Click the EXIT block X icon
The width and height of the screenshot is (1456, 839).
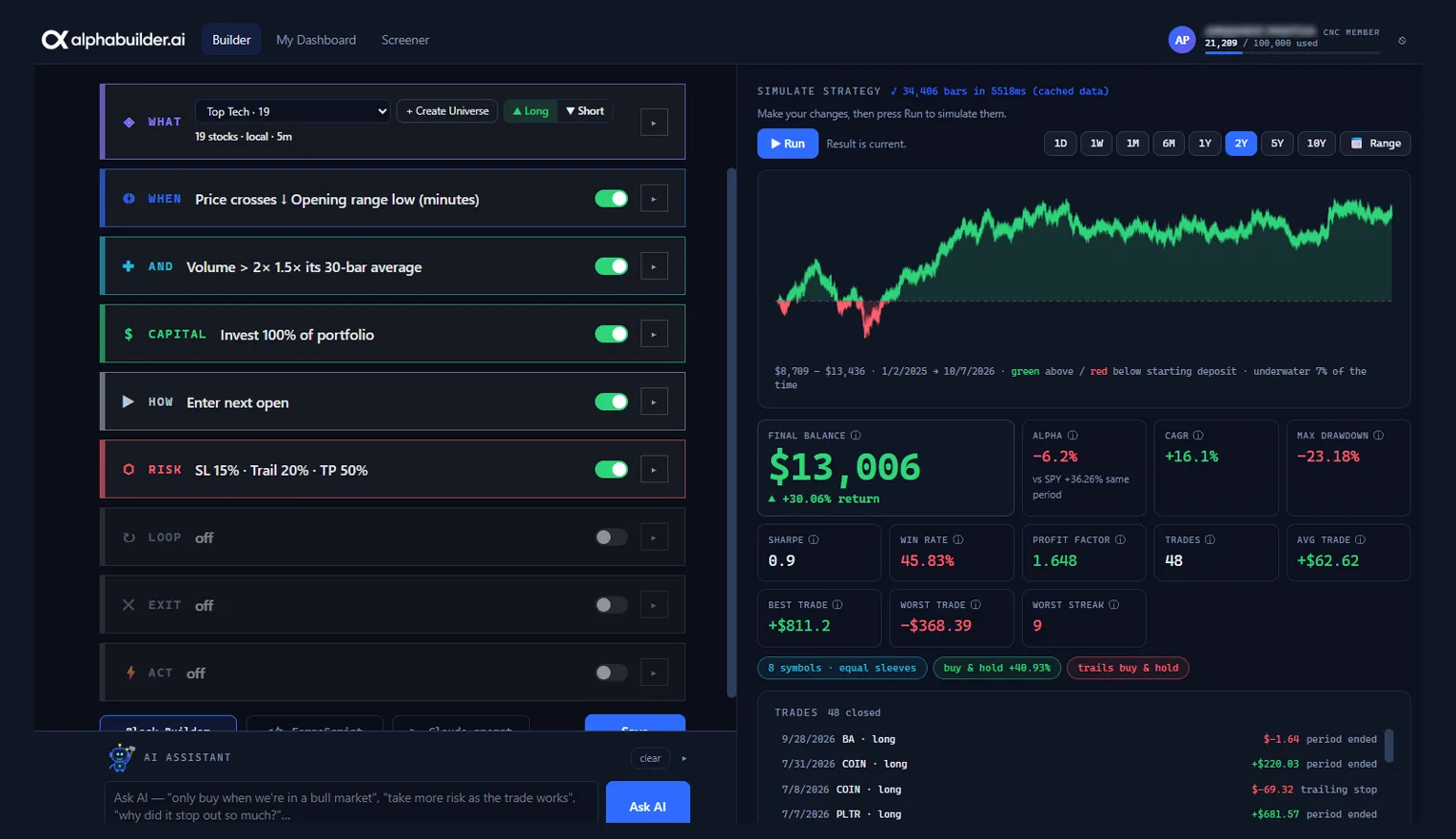[128, 605]
